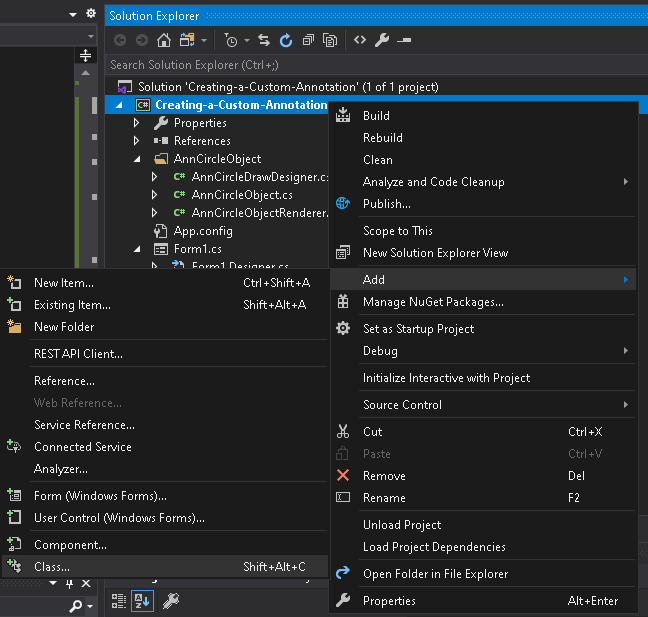This screenshot has height=617, width=648.
Task: Click the Home icon in Solution Explorer toolbar
Action: pos(164,40)
